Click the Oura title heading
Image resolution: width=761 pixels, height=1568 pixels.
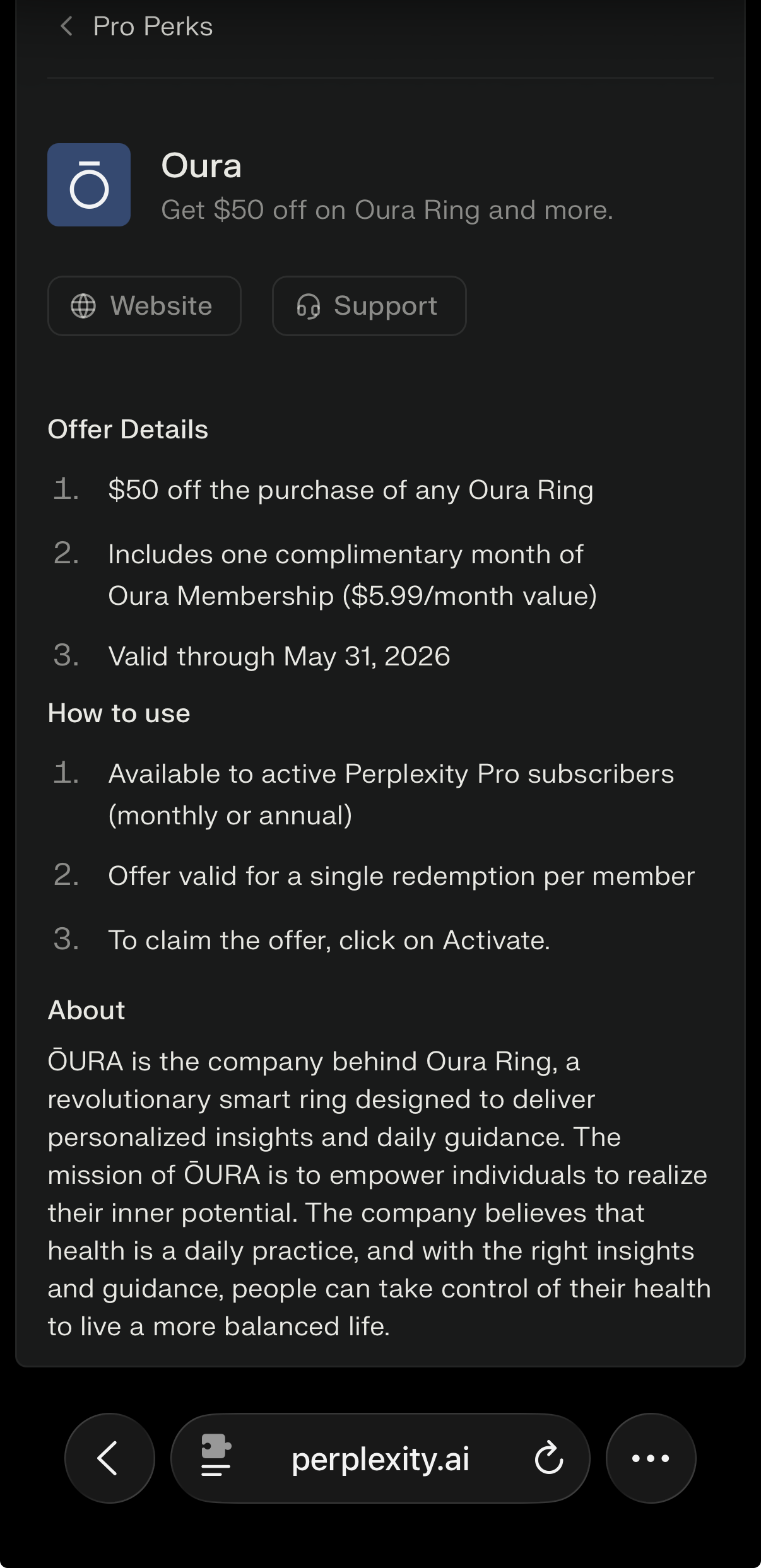pos(201,166)
